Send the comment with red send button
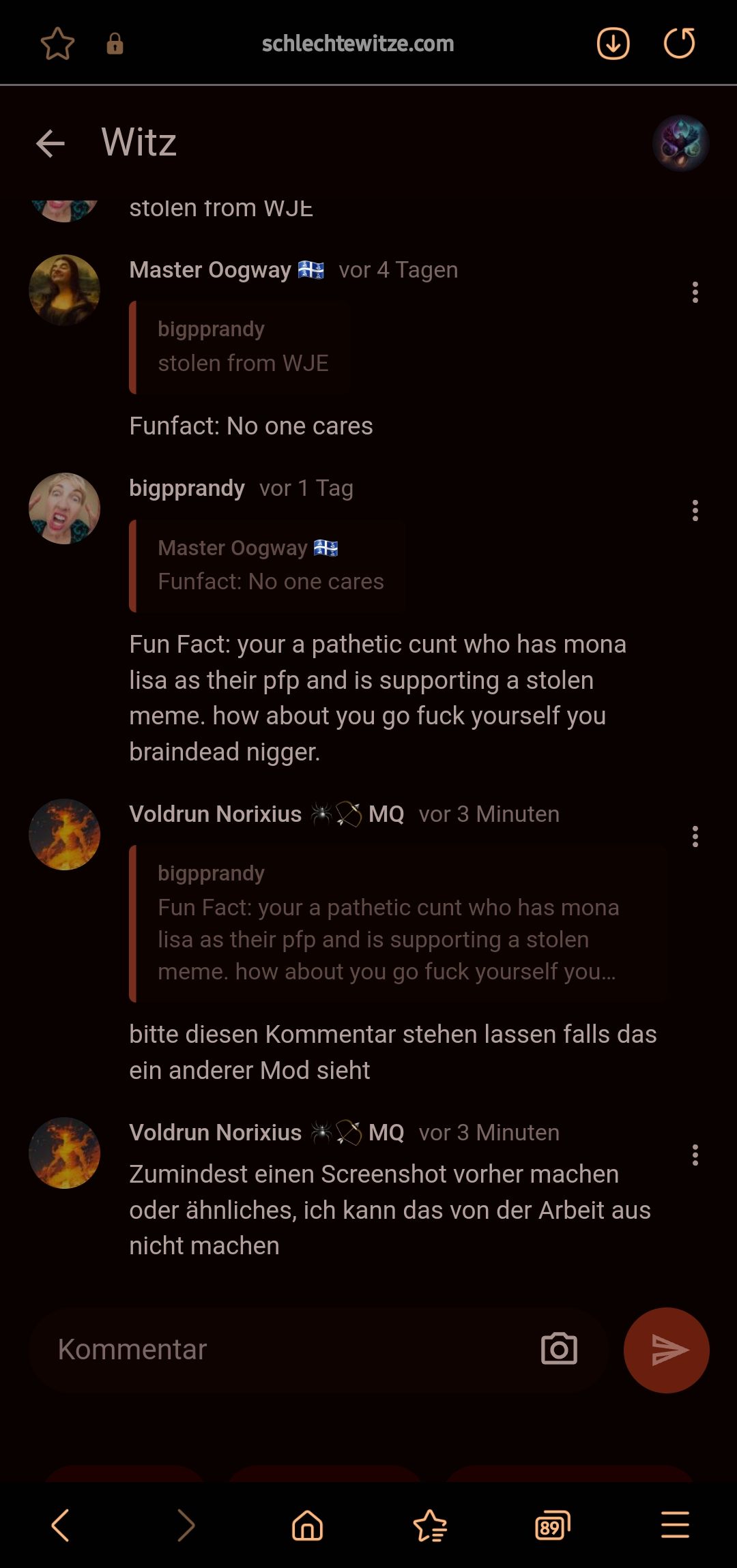 click(666, 1350)
